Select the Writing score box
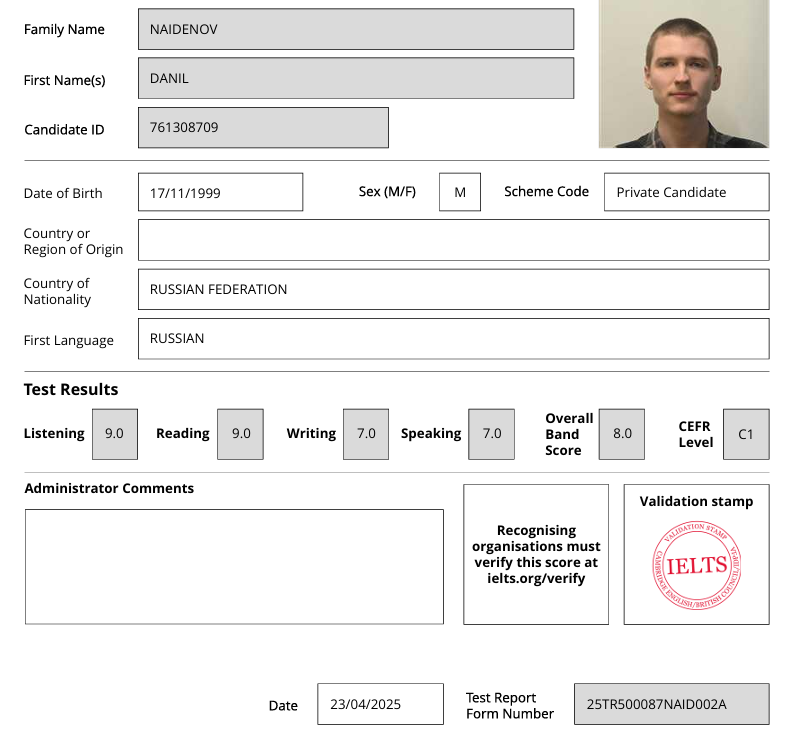The image size is (790, 743). (x=366, y=434)
